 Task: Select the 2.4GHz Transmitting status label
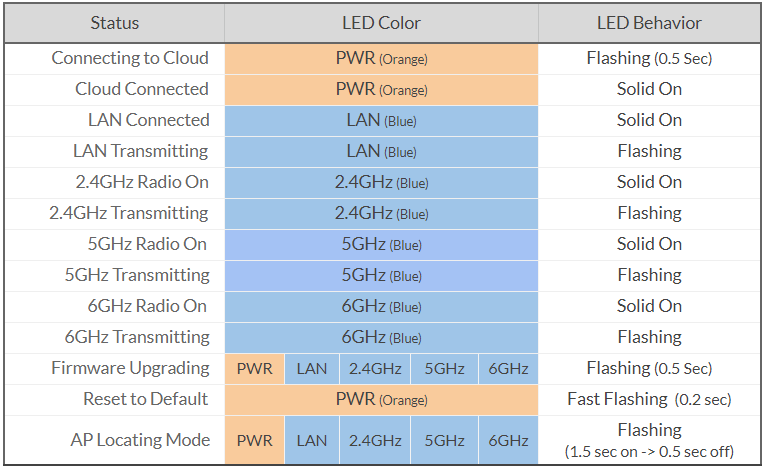[x=129, y=213]
